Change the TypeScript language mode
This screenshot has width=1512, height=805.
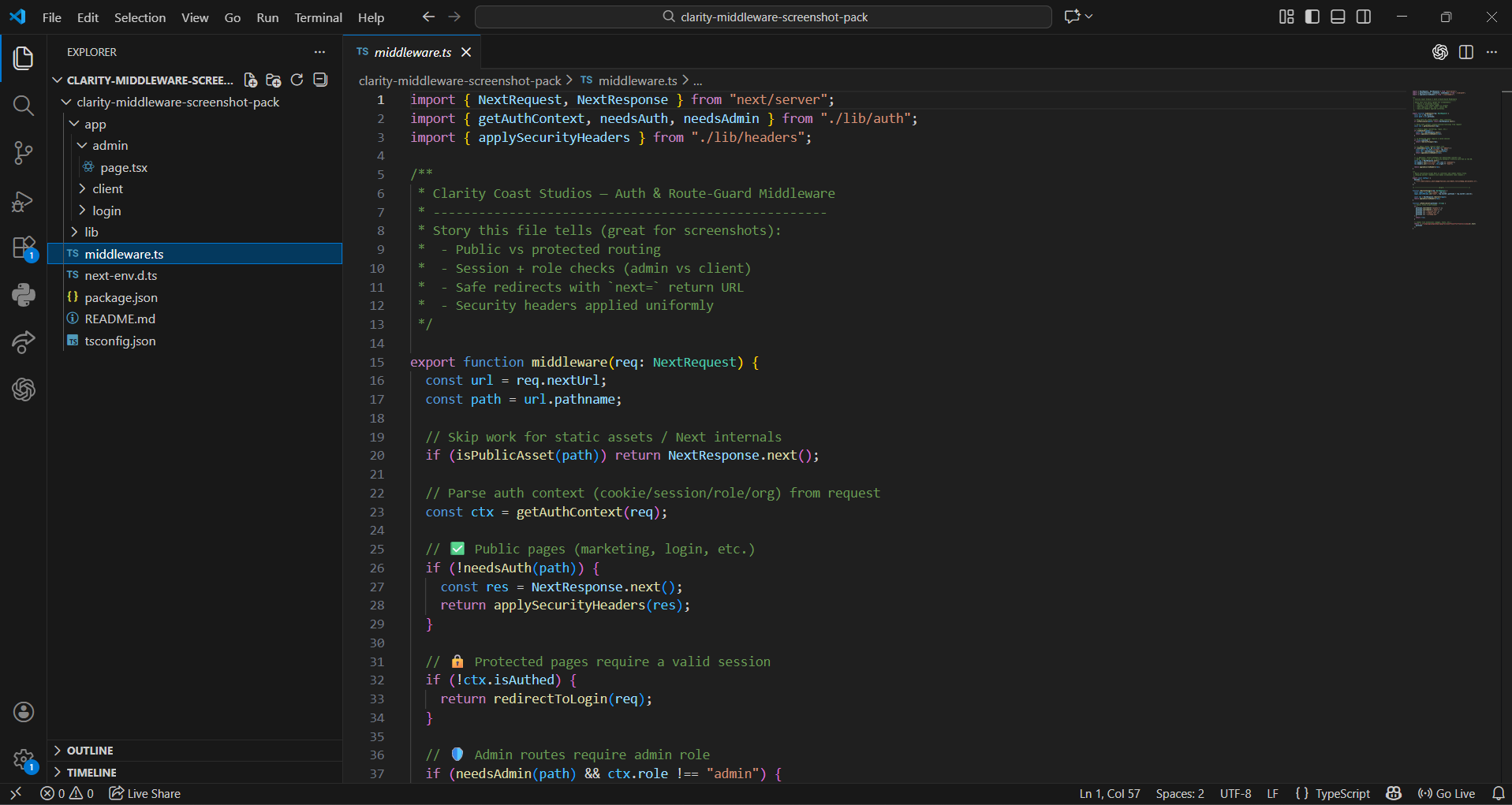[1341, 793]
